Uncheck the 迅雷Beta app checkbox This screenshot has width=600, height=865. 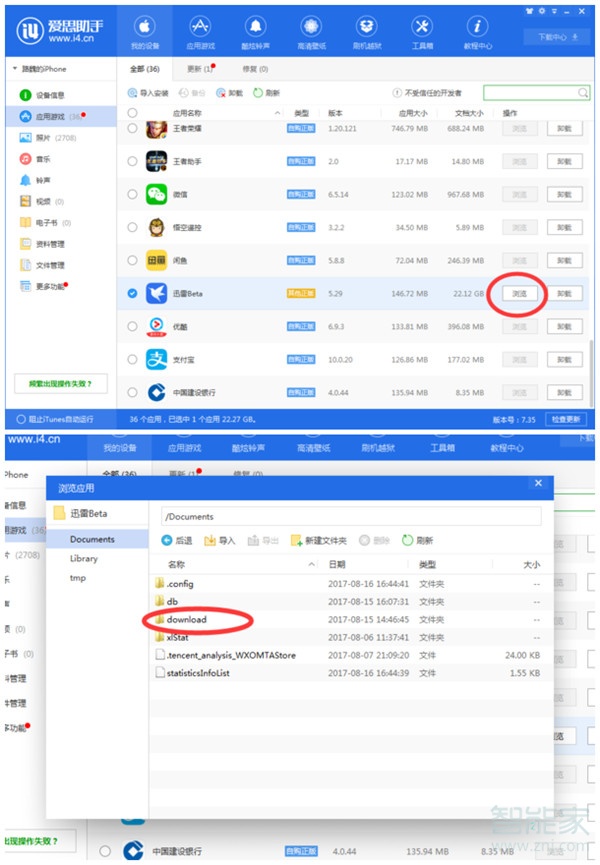pos(133,293)
